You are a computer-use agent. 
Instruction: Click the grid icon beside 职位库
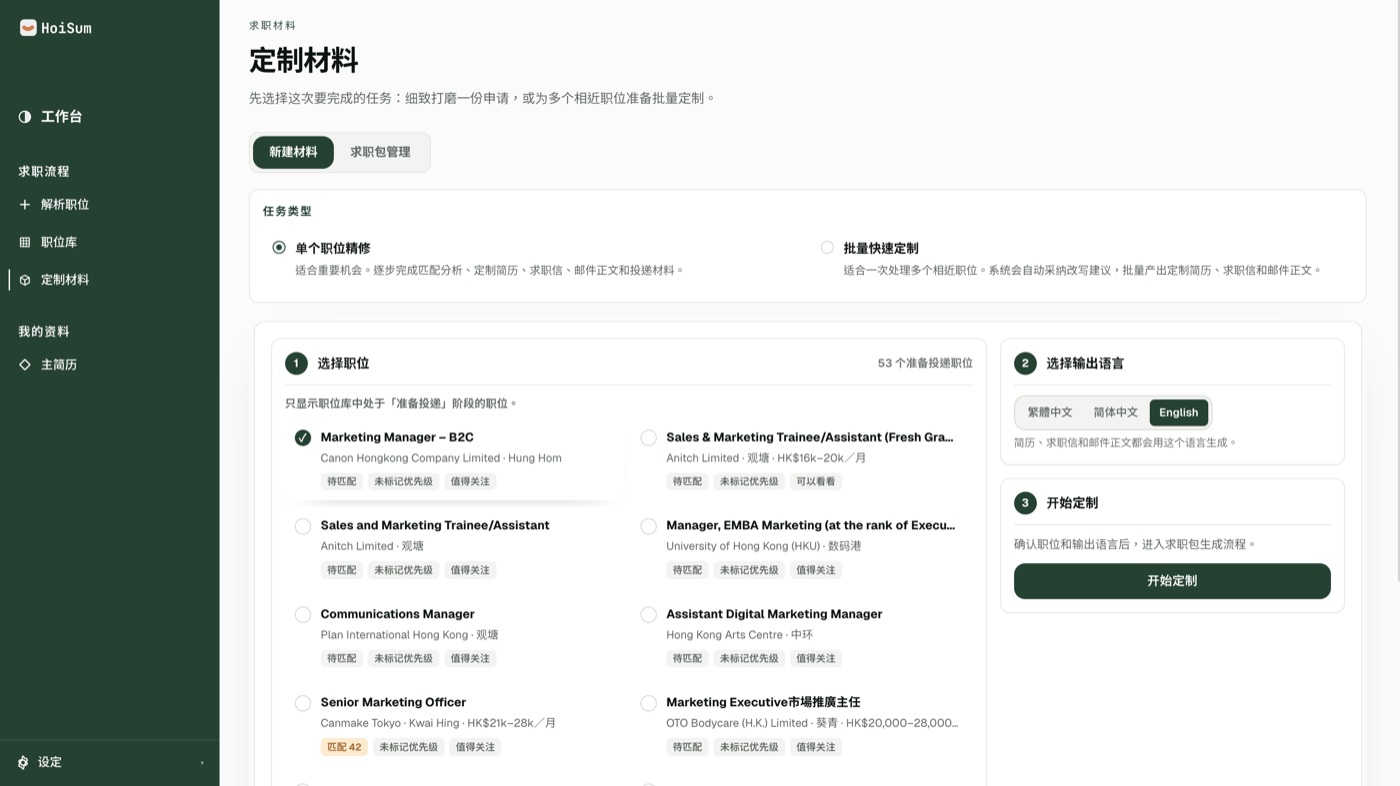click(x=25, y=242)
